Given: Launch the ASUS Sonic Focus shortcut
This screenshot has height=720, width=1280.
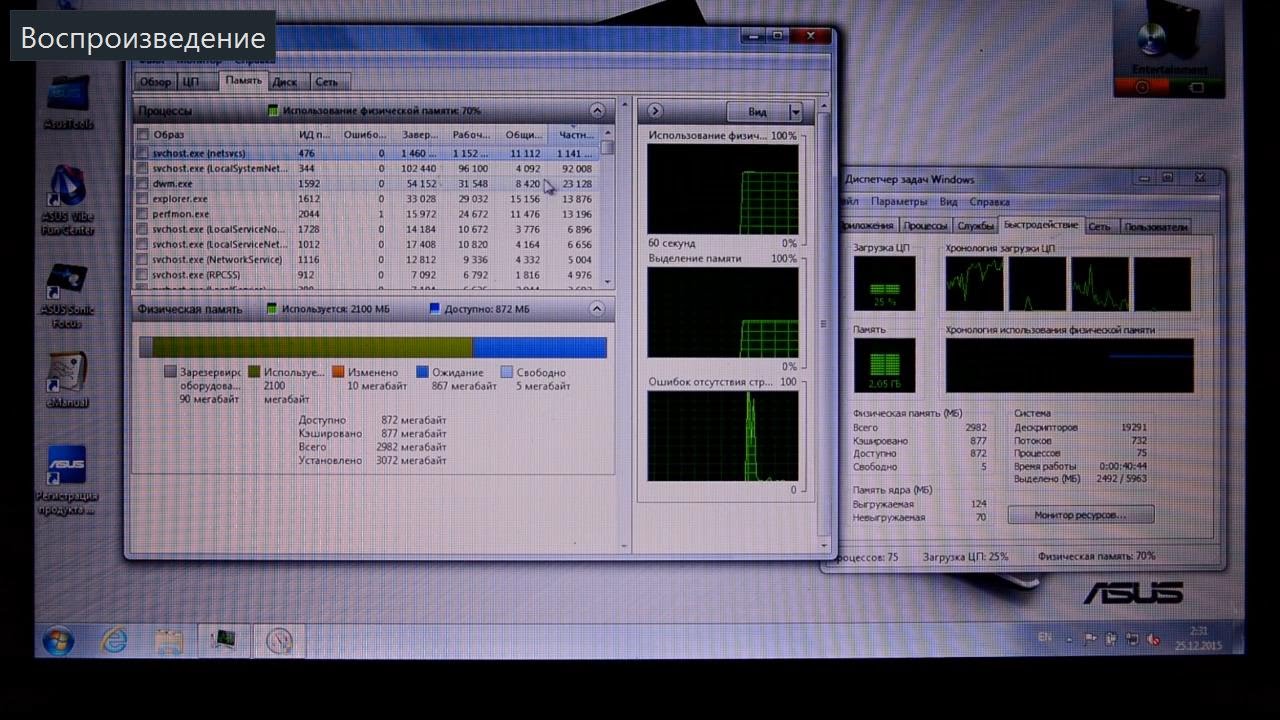Looking at the screenshot, I should point(67,293).
